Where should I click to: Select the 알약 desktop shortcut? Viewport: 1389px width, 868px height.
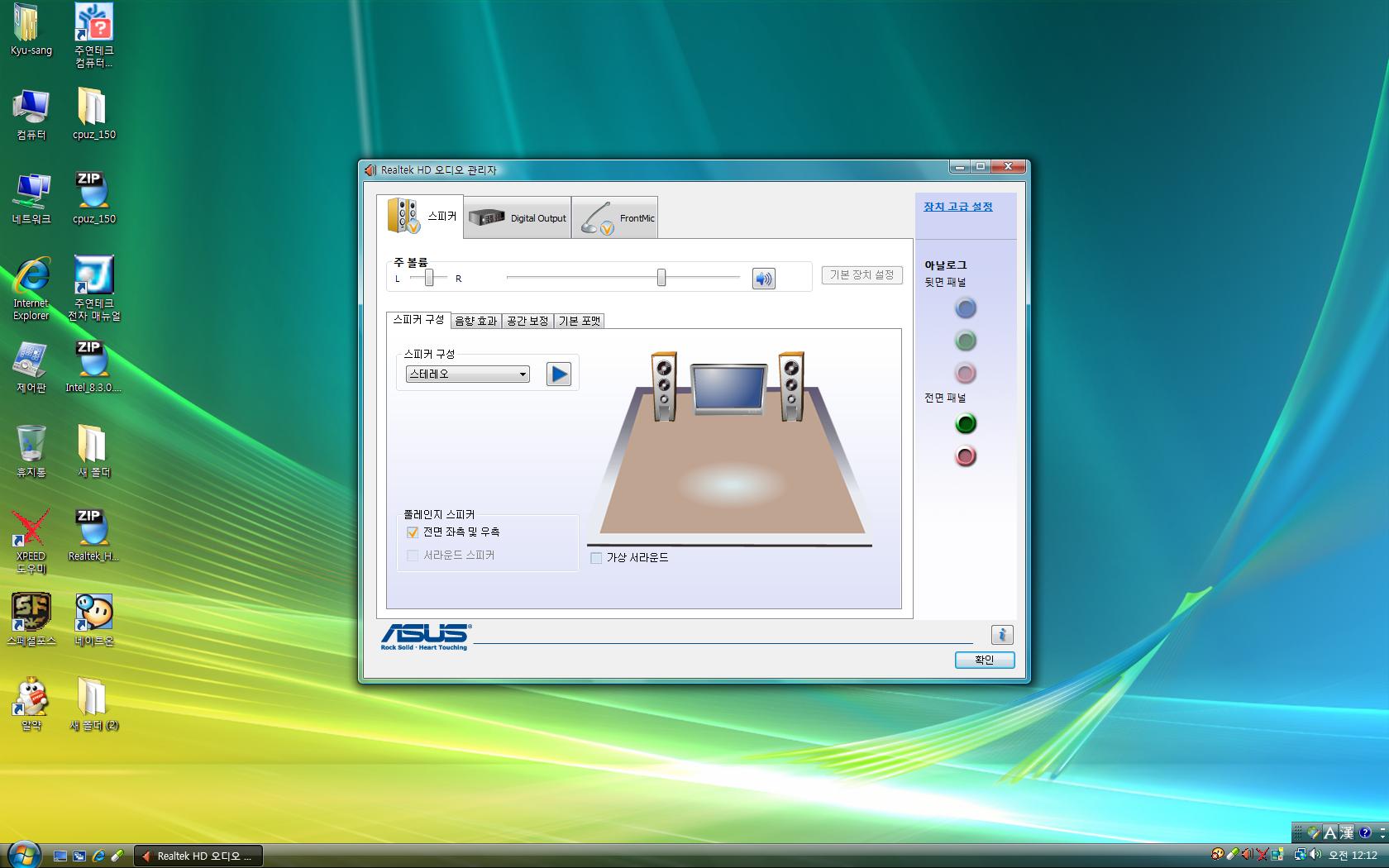click(x=31, y=704)
